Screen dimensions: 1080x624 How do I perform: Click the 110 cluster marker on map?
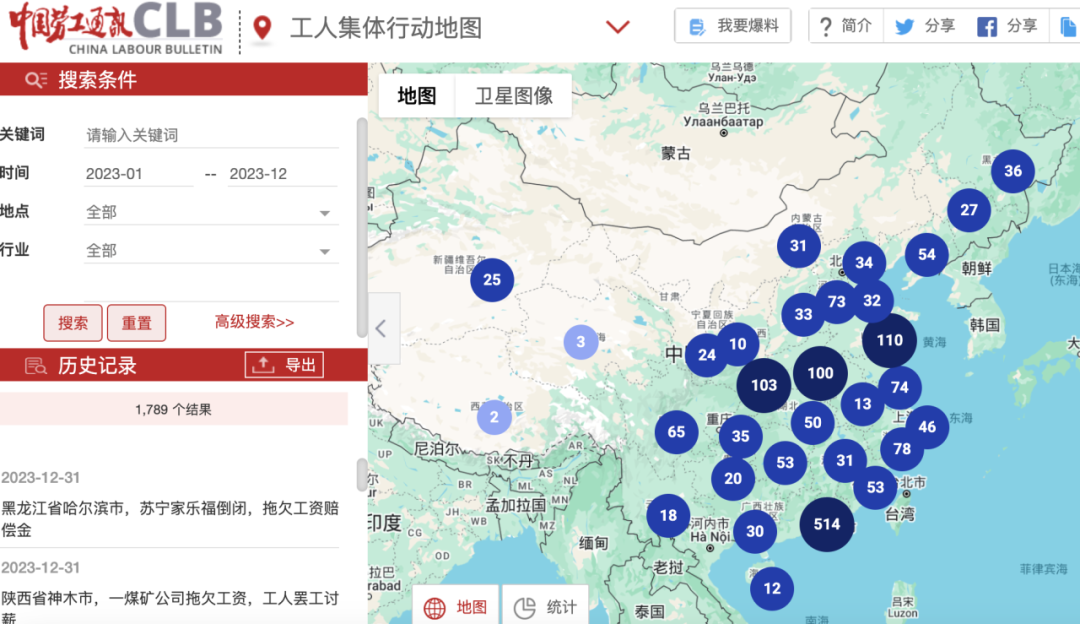[889, 340]
